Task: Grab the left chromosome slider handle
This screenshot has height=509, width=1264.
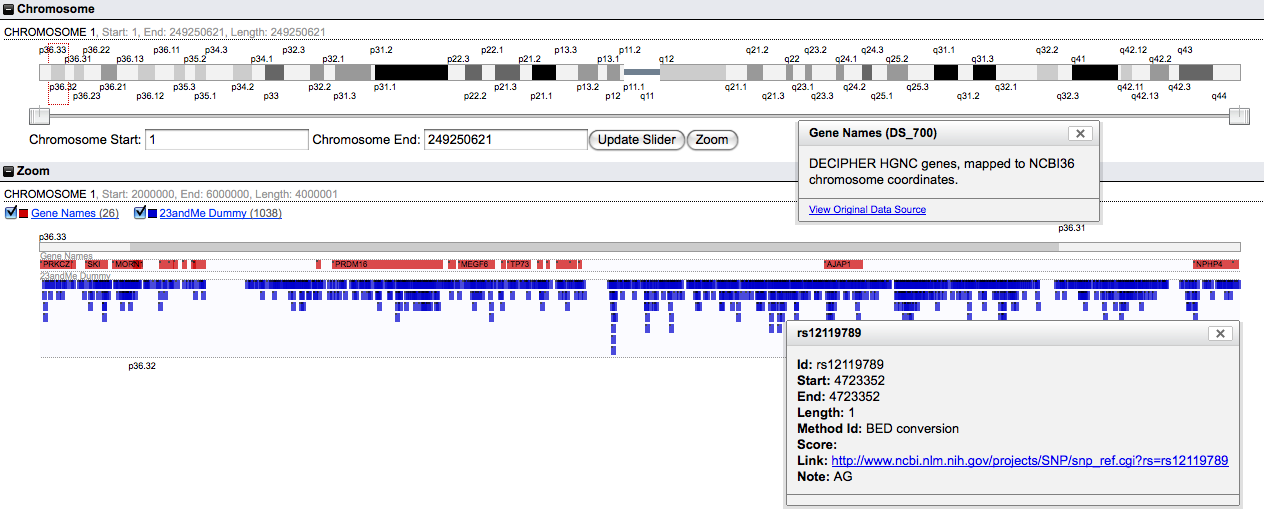Action: pos(40,116)
